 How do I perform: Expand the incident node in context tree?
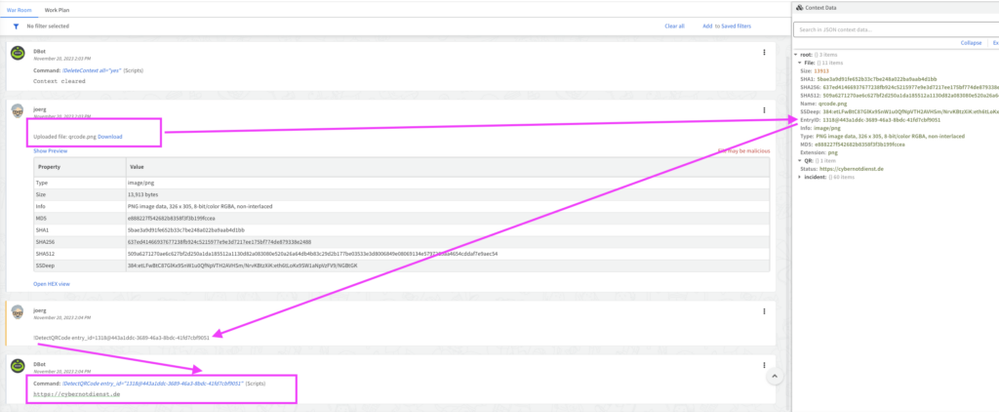(800, 177)
